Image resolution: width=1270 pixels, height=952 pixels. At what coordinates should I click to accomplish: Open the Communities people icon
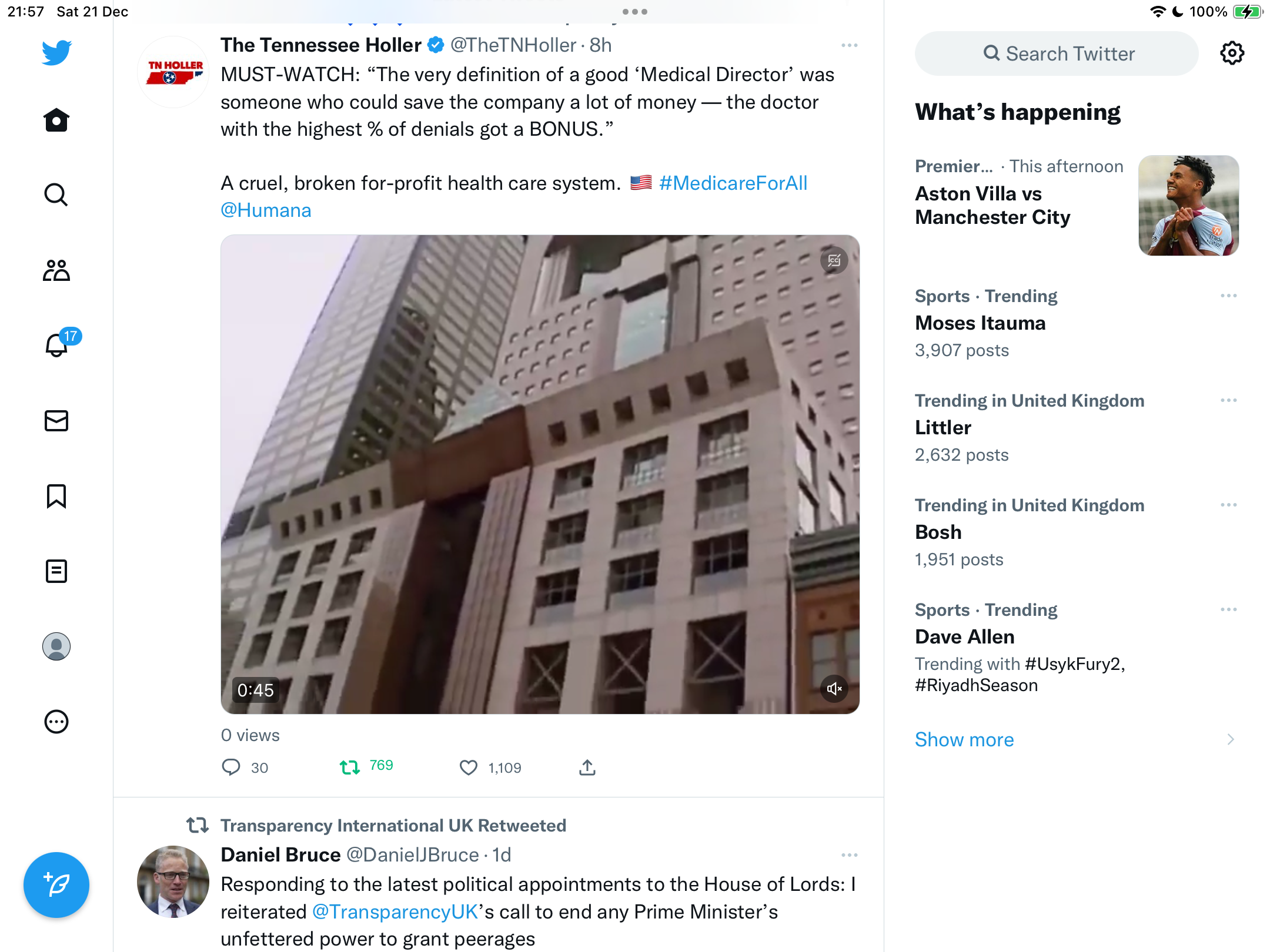tap(56, 270)
